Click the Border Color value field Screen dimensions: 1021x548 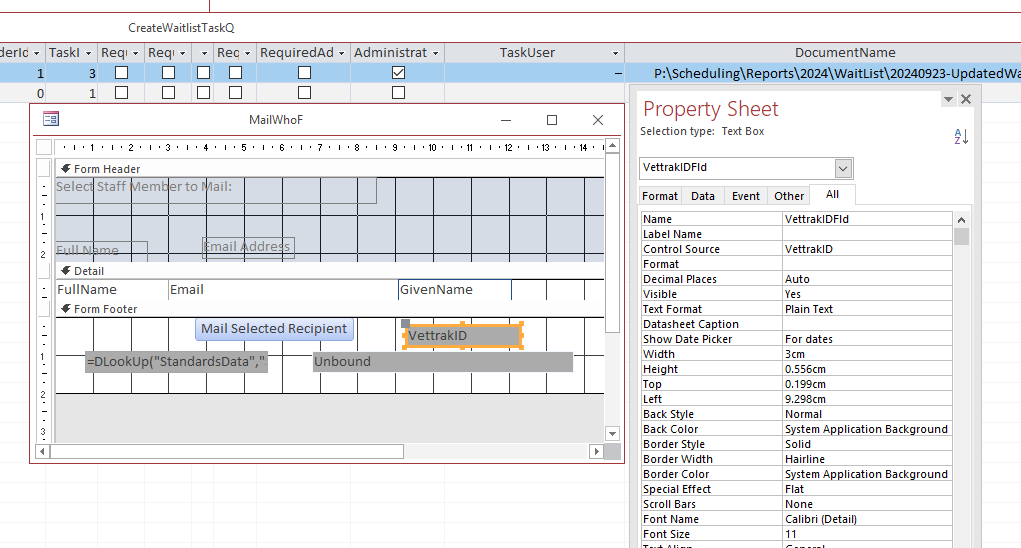pyautogui.click(x=867, y=474)
